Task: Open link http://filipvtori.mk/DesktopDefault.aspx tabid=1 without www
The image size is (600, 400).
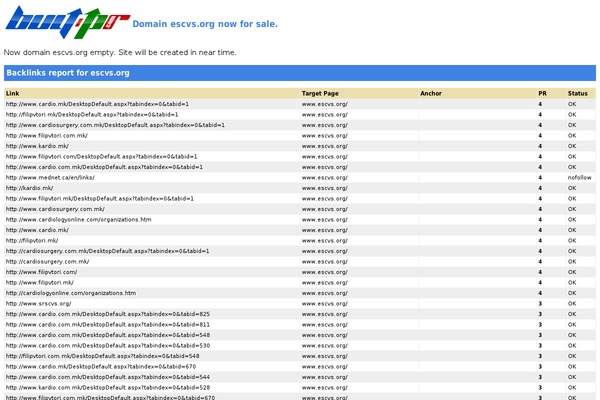Action: pyautogui.click(x=92, y=114)
